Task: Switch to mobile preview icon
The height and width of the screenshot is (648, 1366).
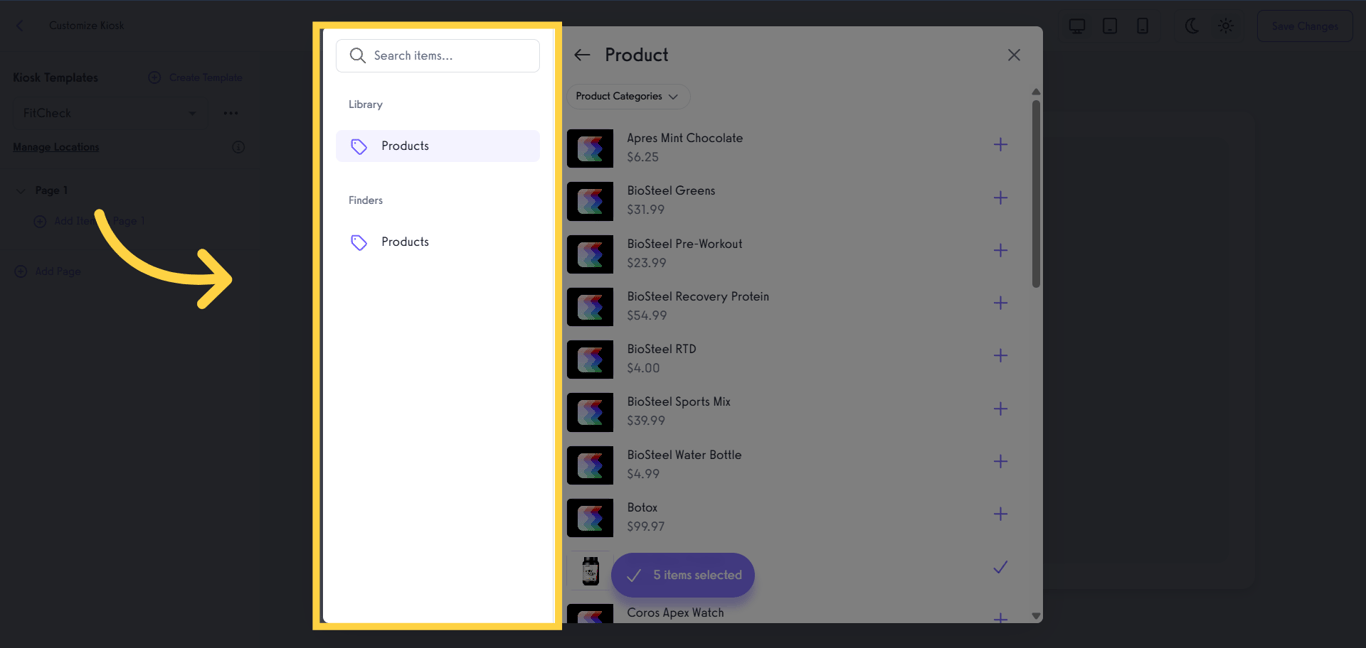Action: pyautogui.click(x=1142, y=26)
